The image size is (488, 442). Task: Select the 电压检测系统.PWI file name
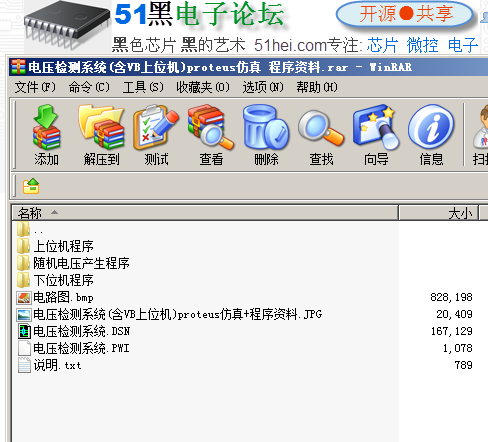81,348
